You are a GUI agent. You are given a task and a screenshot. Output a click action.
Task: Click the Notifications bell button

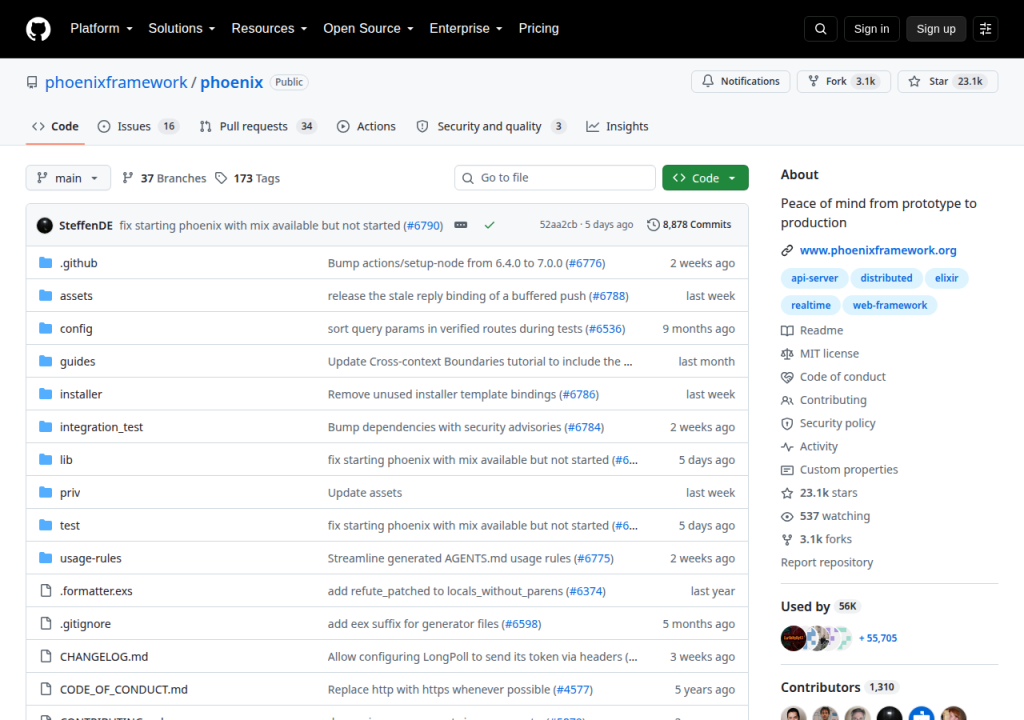[741, 81]
